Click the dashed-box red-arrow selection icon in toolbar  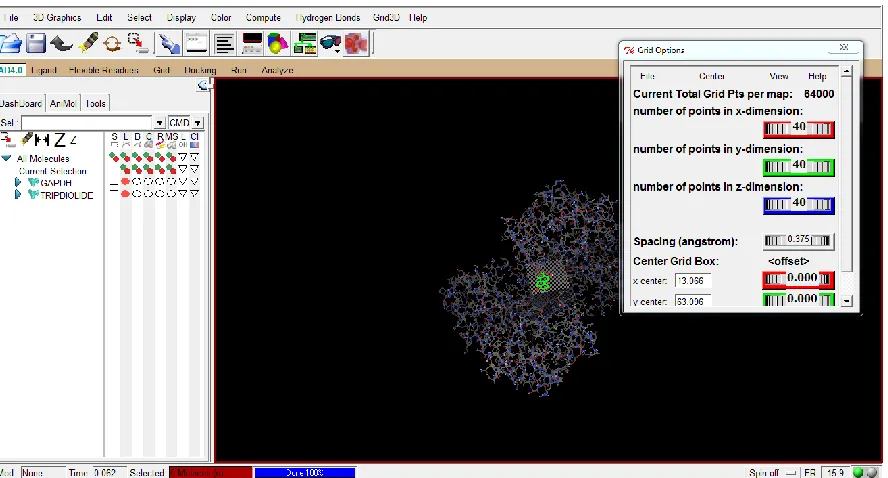pyautogui.click(x=138, y=43)
